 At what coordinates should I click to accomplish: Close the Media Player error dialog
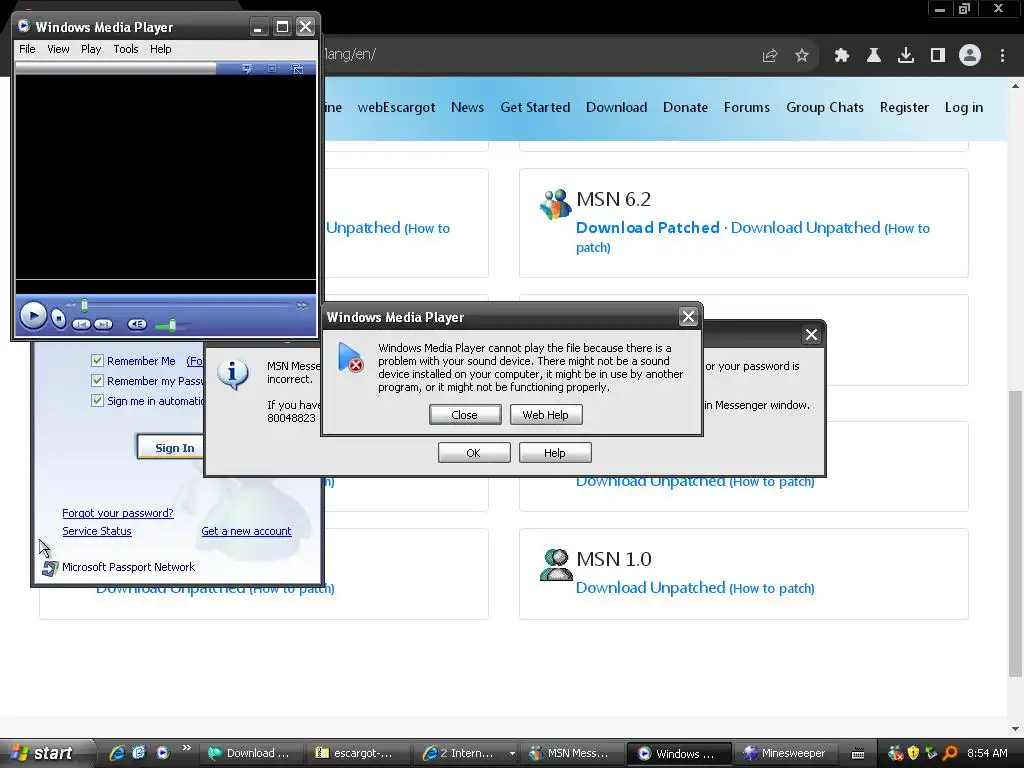point(465,415)
